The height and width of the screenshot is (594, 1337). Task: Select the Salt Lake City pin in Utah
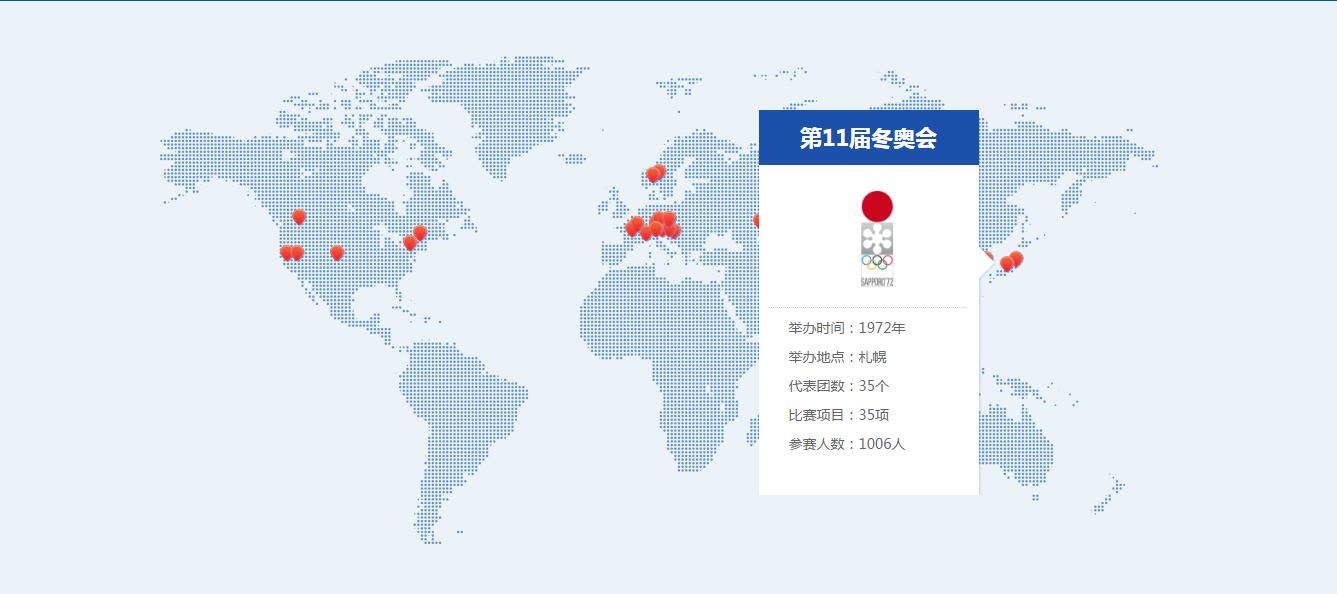click(337, 253)
